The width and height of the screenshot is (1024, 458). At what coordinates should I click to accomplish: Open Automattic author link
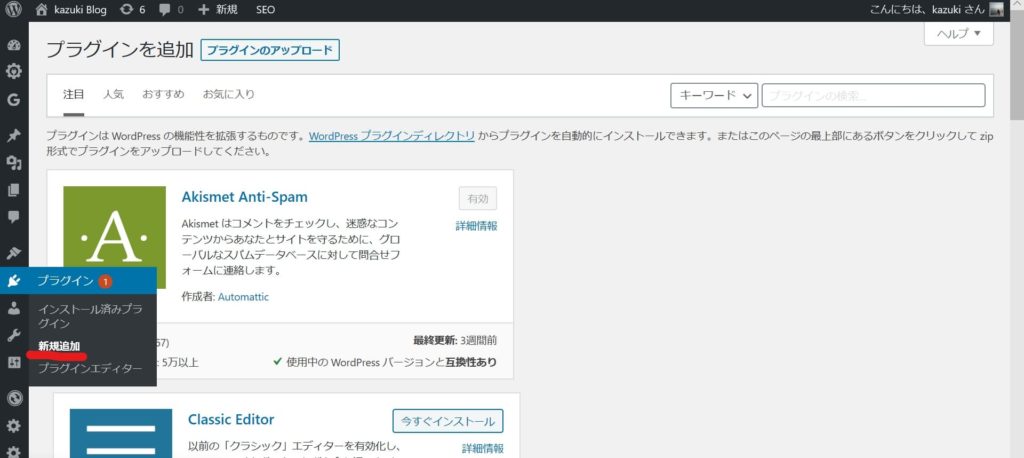tap(243, 297)
